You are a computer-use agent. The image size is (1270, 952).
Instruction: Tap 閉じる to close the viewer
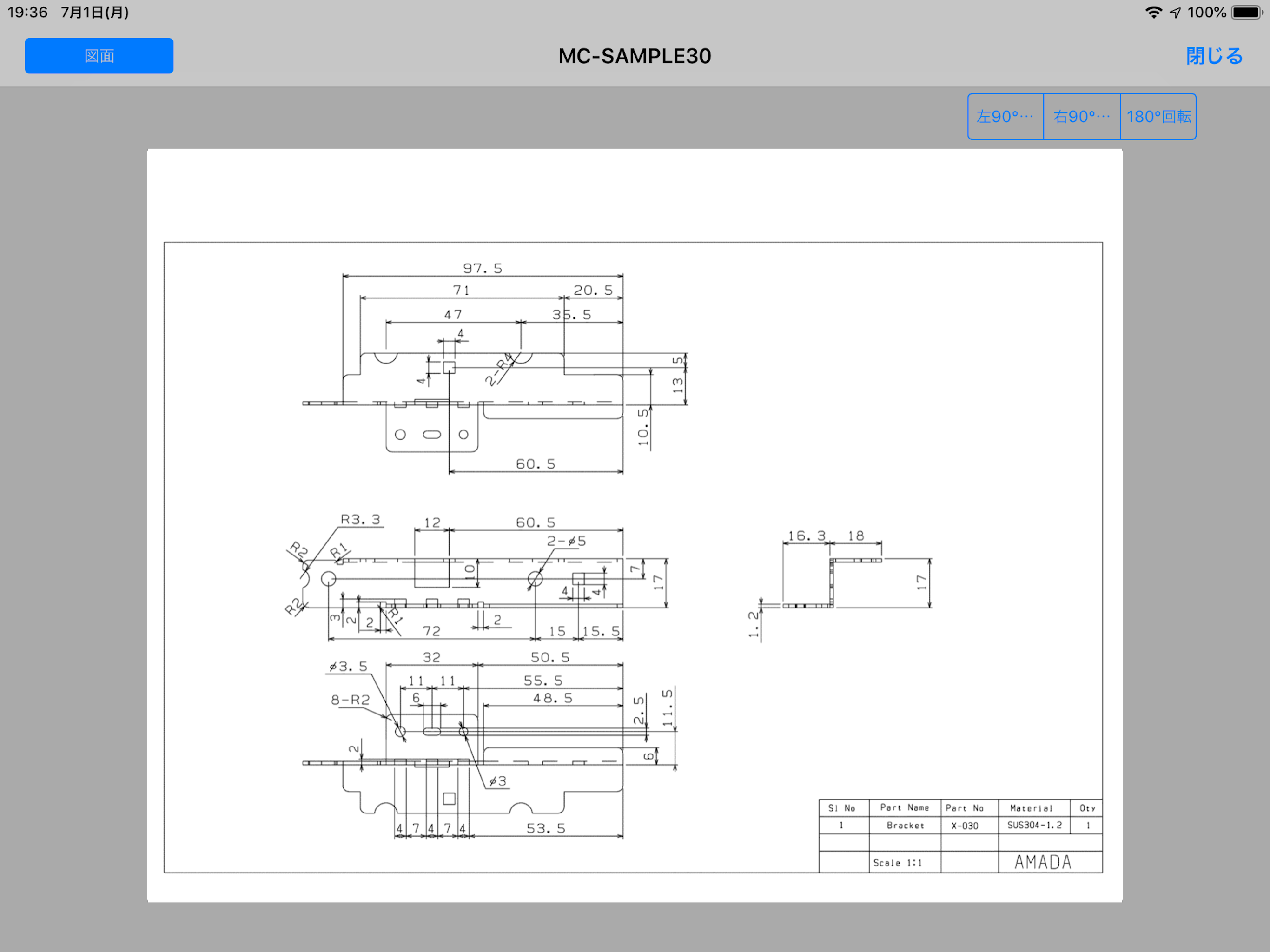[x=1214, y=56]
